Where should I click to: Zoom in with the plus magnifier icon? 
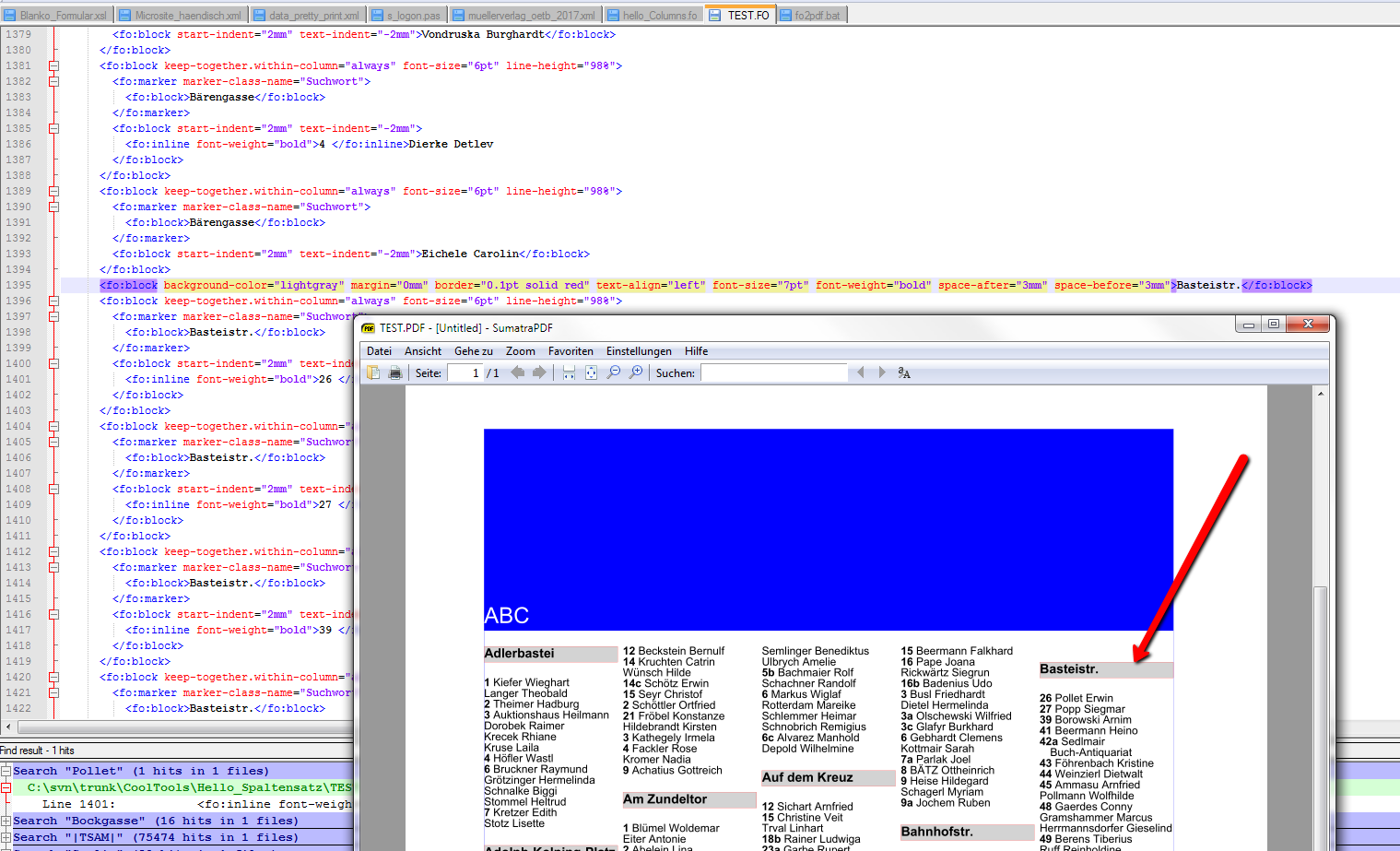tap(636, 372)
